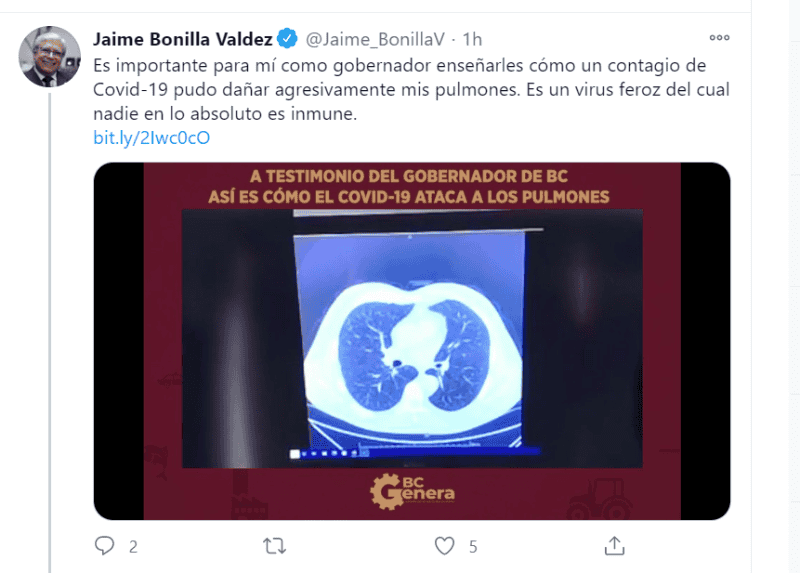Screen dimensions: 800x573
Task: Click the blue verified badge
Action: pyautogui.click(x=288, y=39)
